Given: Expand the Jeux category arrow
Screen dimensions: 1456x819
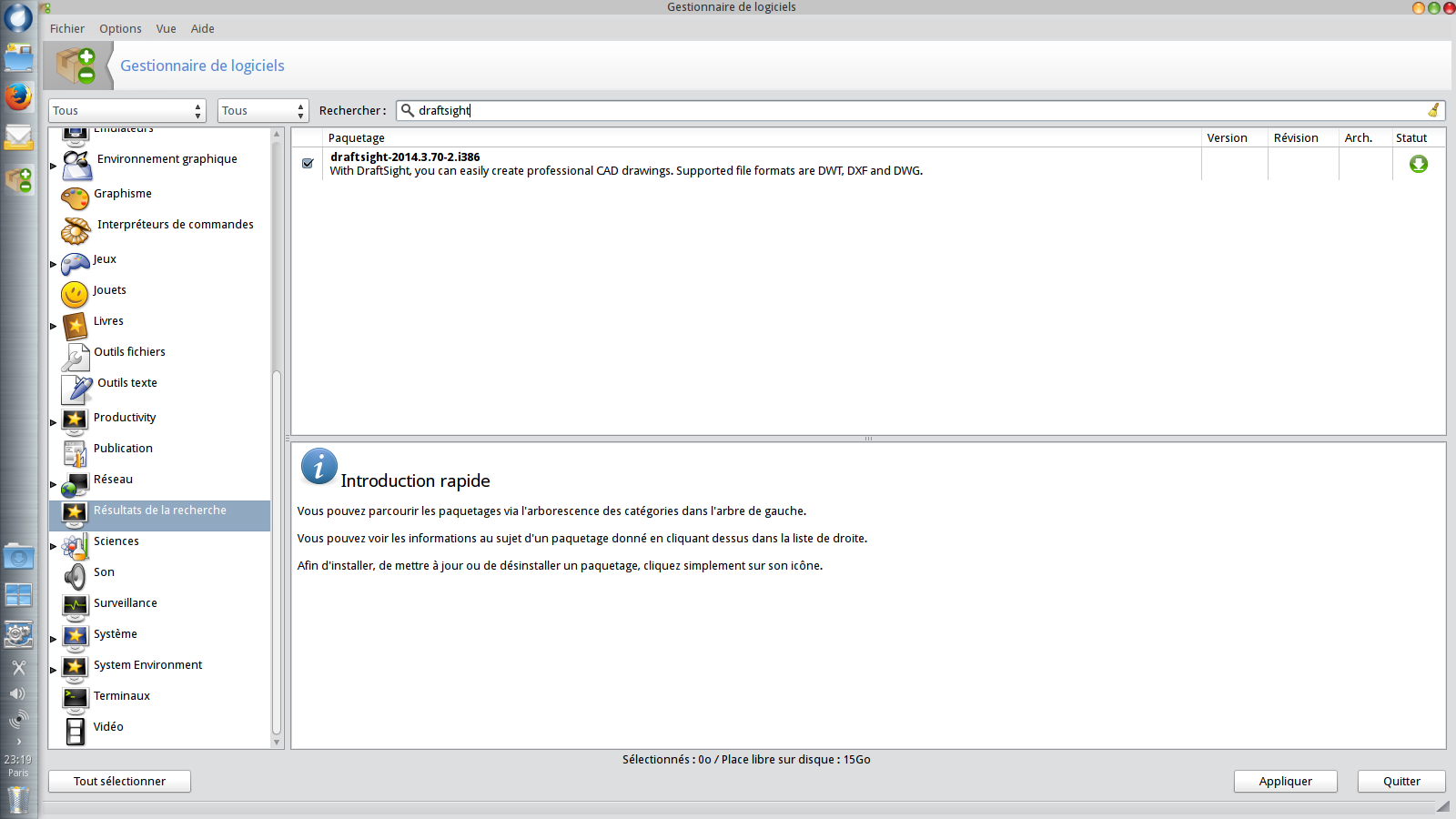Looking at the screenshot, I should [53, 264].
